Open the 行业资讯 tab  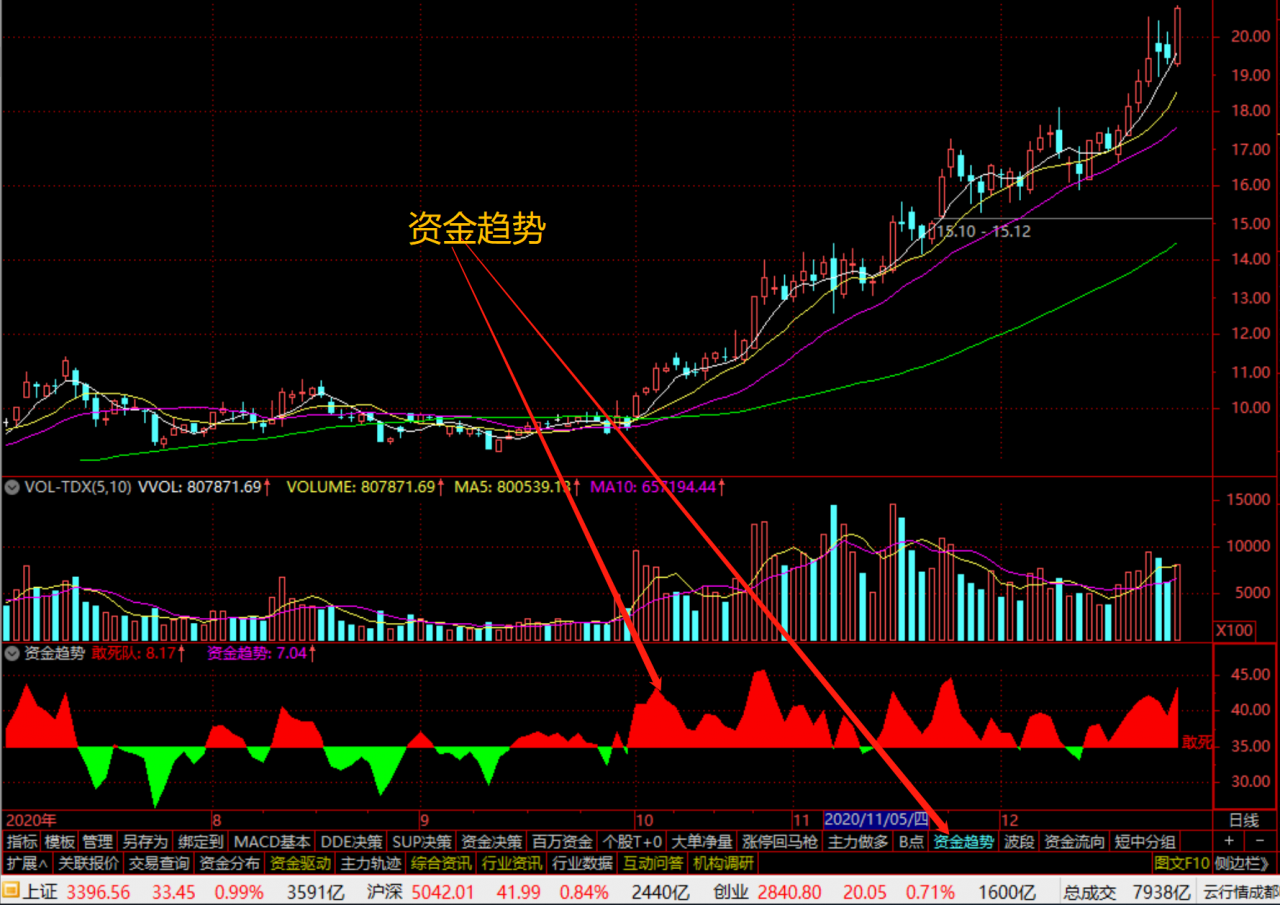pyautogui.click(x=513, y=863)
